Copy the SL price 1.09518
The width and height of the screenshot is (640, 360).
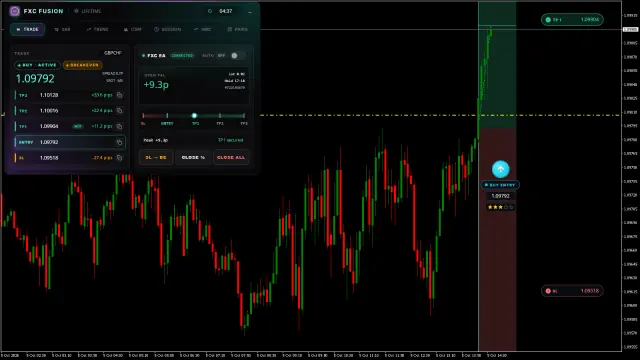click(119, 158)
